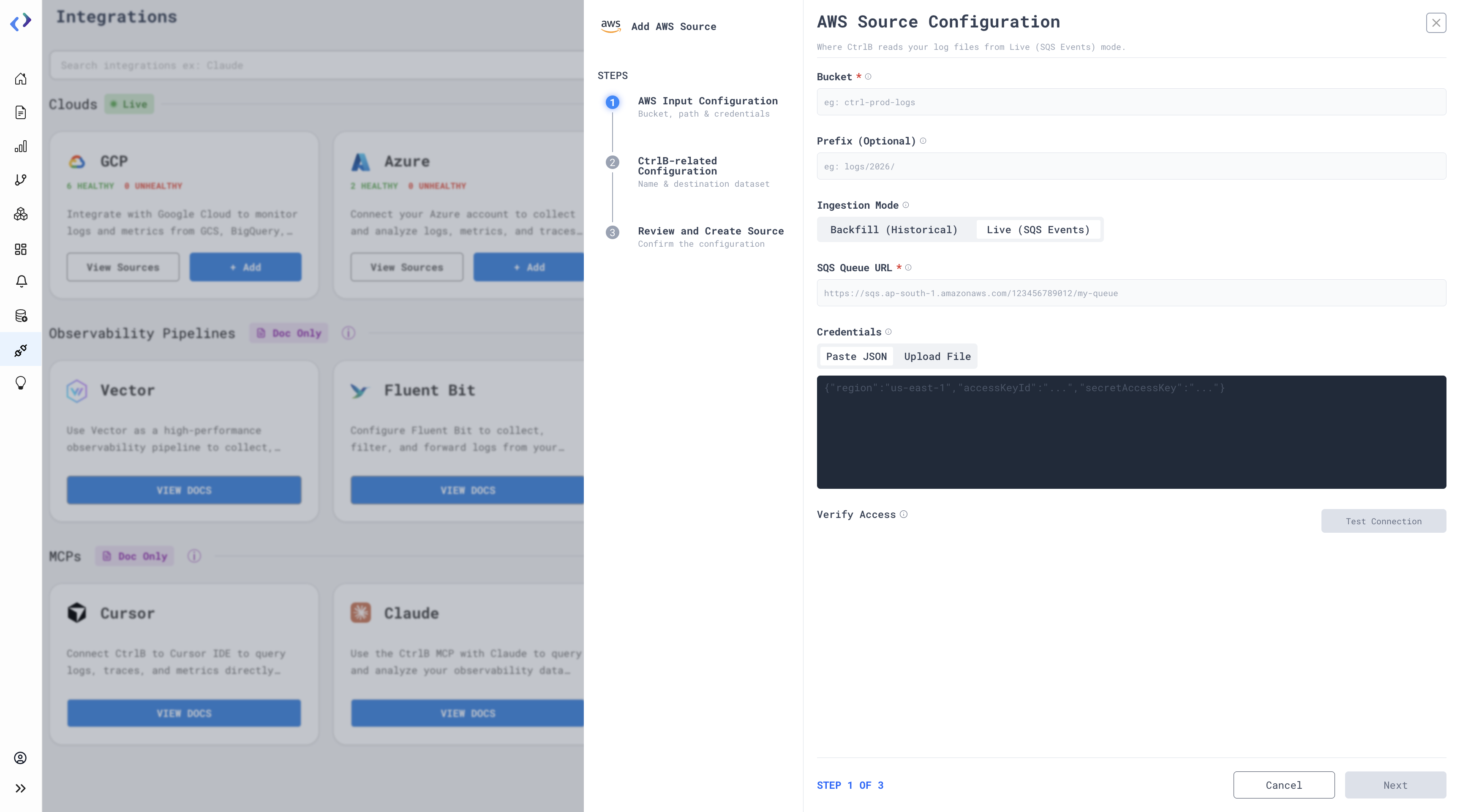
Task: Click the GCP cloud logo icon
Action: pos(77,161)
